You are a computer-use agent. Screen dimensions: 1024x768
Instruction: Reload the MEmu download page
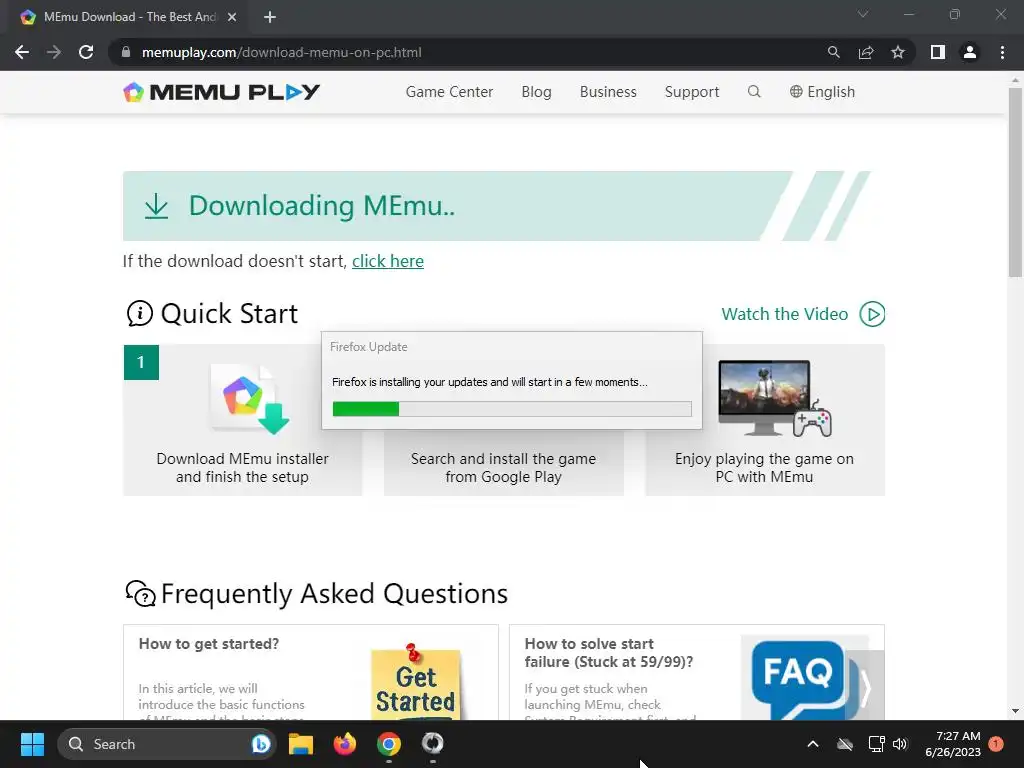point(86,52)
